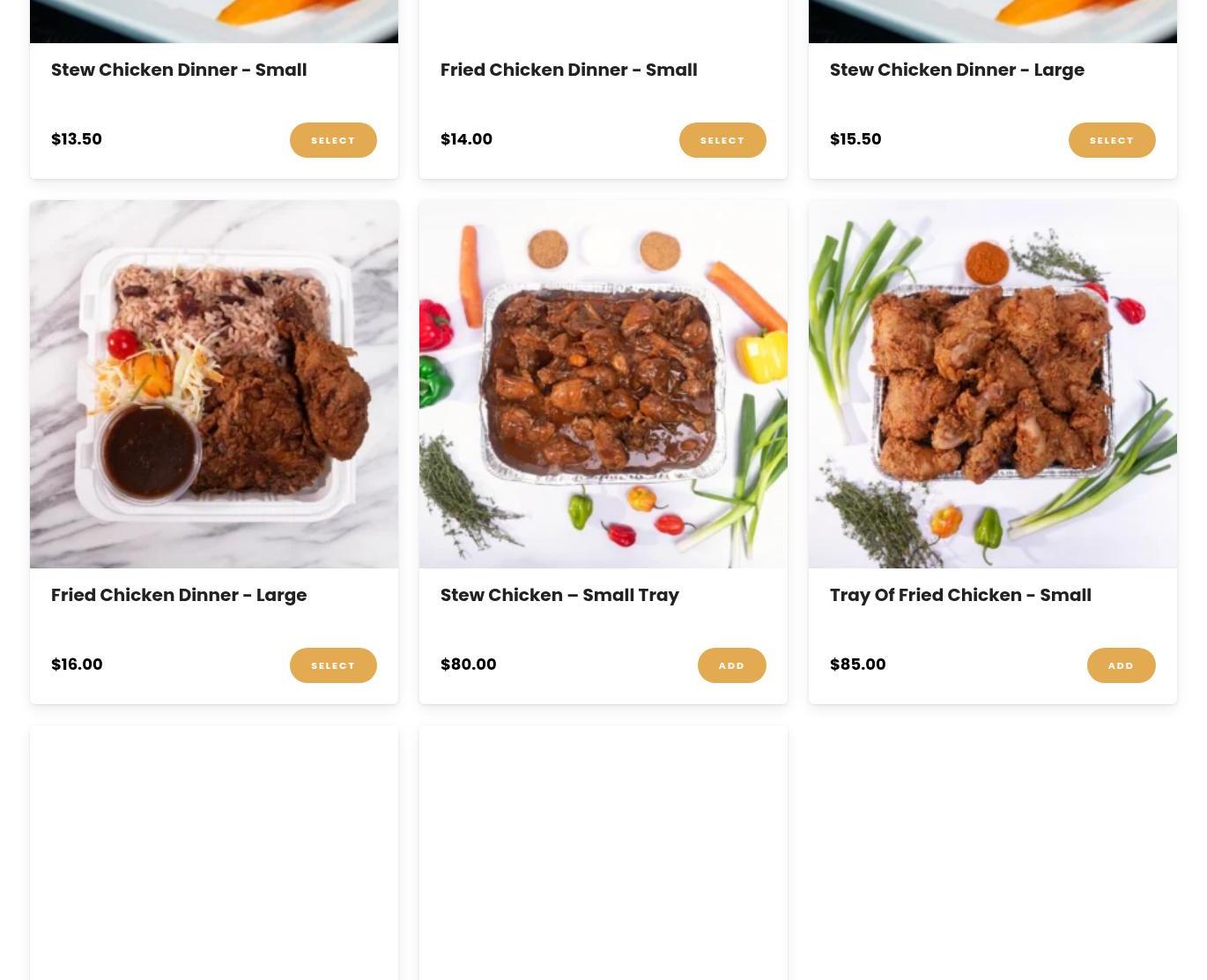Open the Fried Chicken Dinner - Large title
The width and height of the screenshot is (1207, 980).
pos(179,595)
